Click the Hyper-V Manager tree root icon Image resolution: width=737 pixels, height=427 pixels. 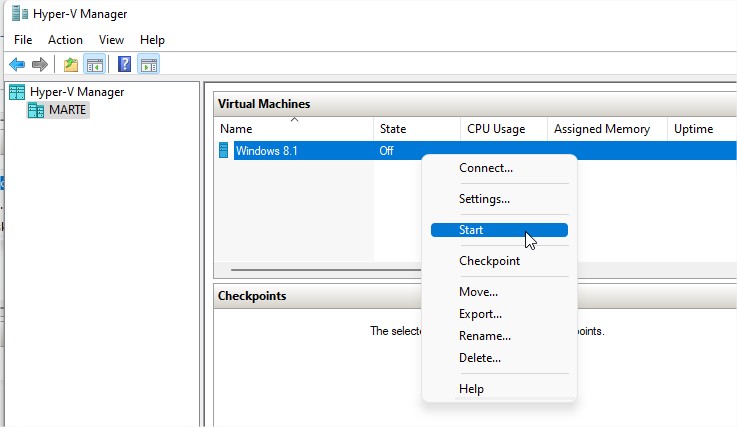coord(17,92)
